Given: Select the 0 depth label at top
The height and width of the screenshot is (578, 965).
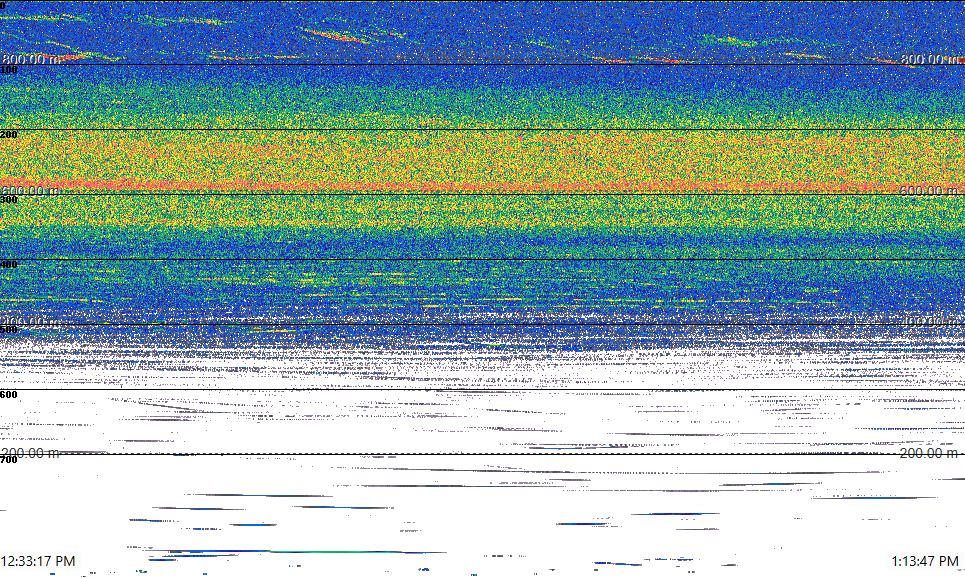Looking at the screenshot, I should [2, 4].
